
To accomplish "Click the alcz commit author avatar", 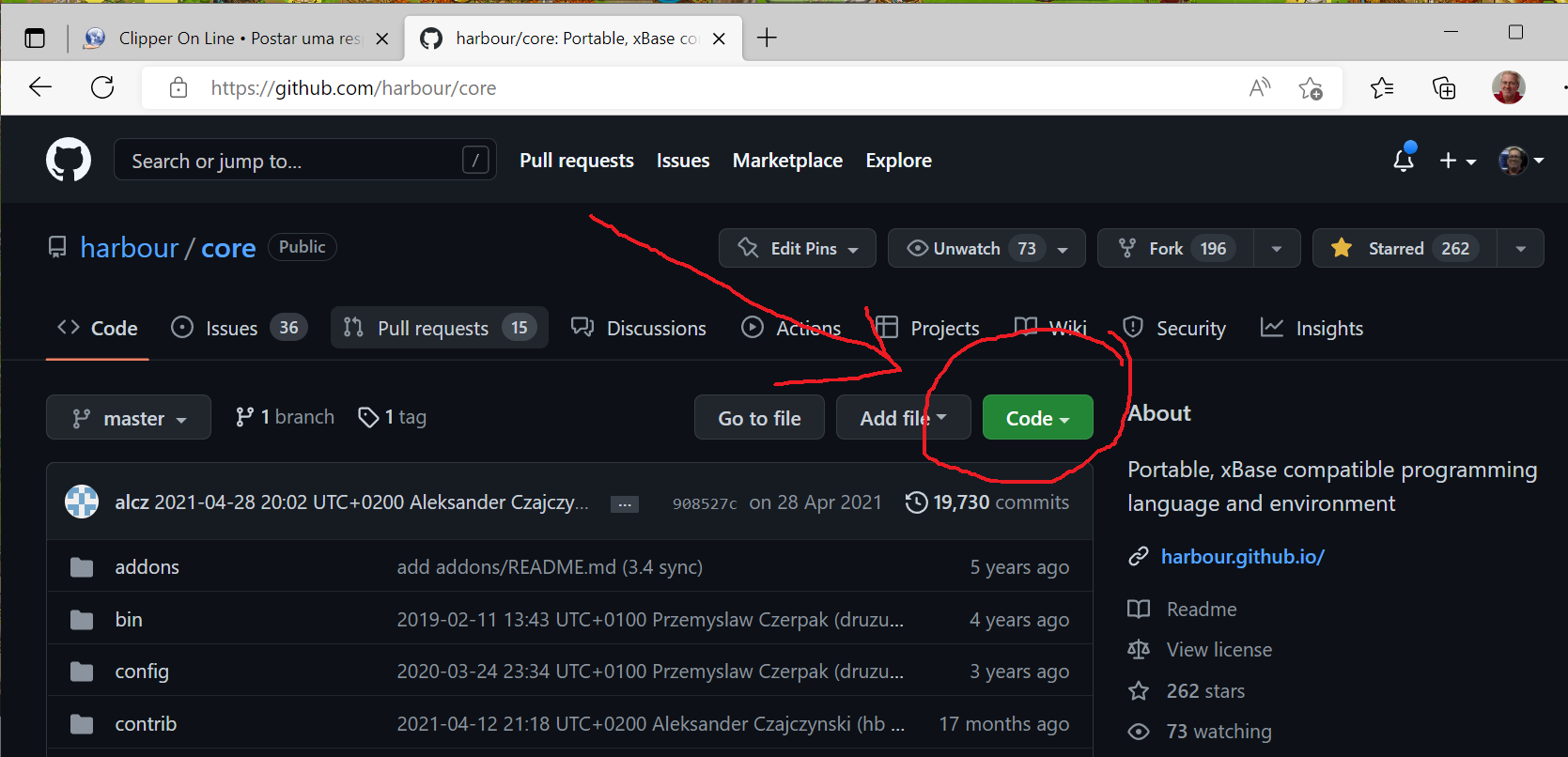I will coord(82,502).
